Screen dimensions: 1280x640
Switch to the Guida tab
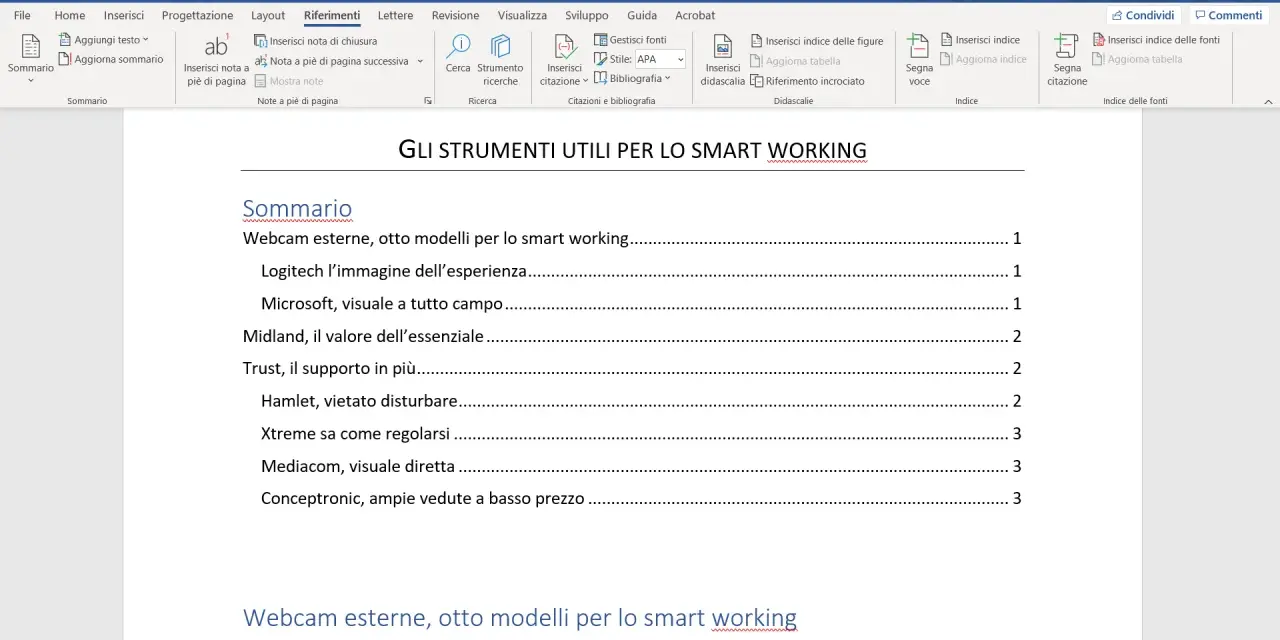642,15
